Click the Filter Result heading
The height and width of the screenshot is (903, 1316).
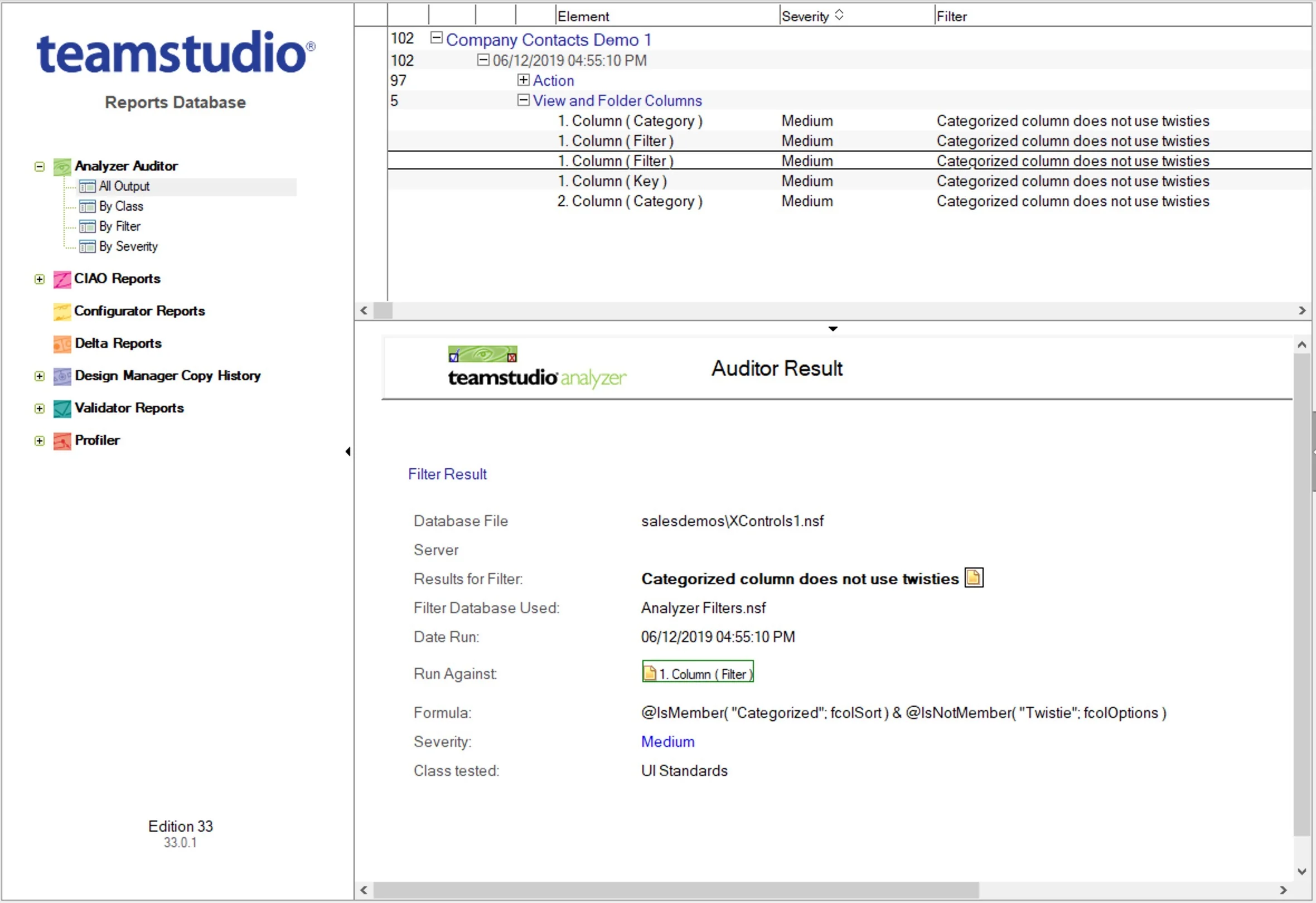(447, 474)
